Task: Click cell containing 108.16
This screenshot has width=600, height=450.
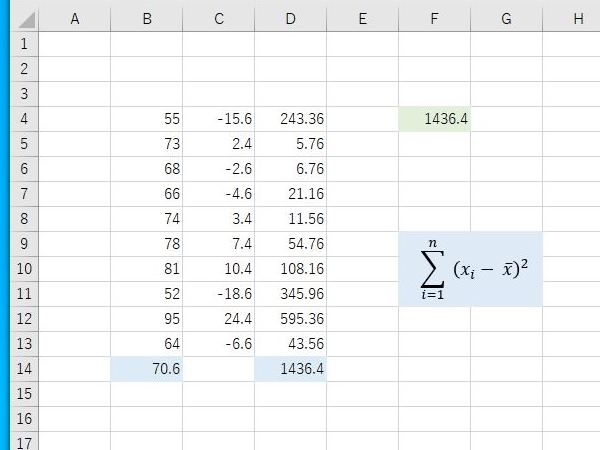Action: pos(290,269)
